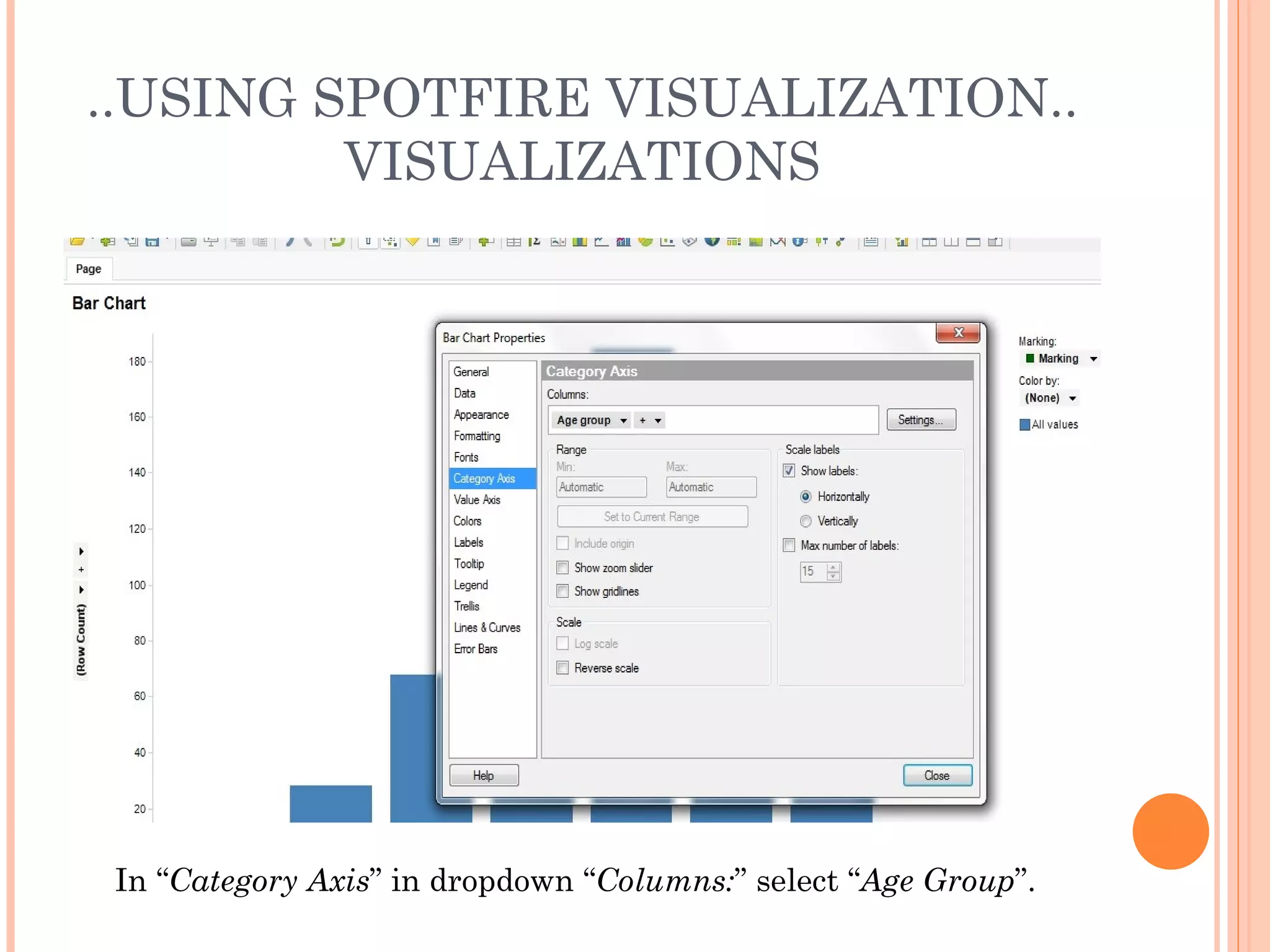The width and height of the screenshot is (1270, 952).
Task: Click the plus sign on the value axis selector
Action: point(81,570)
